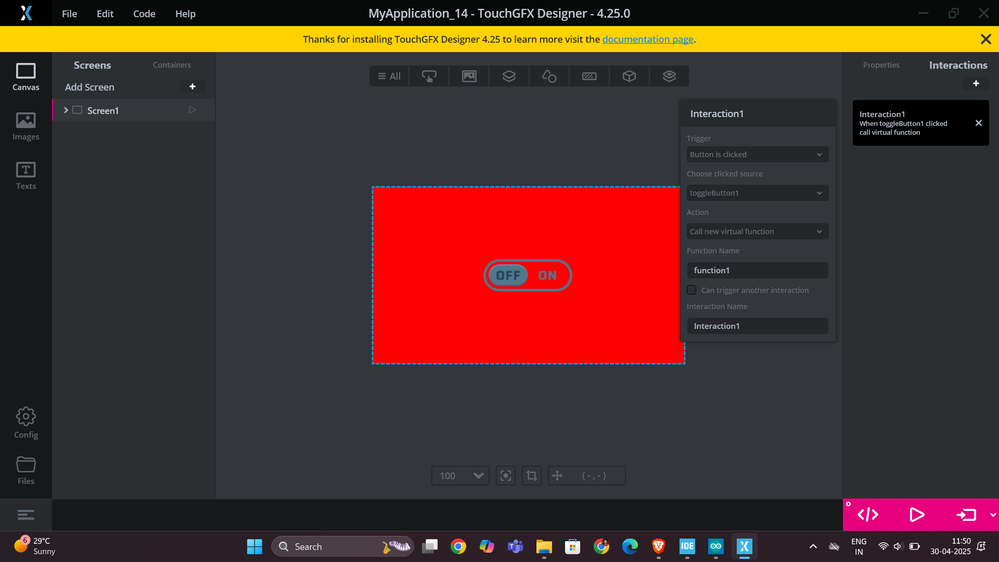Switch to the Interactions tab
The width and height of the screenshot is (999, 562).
958,65
